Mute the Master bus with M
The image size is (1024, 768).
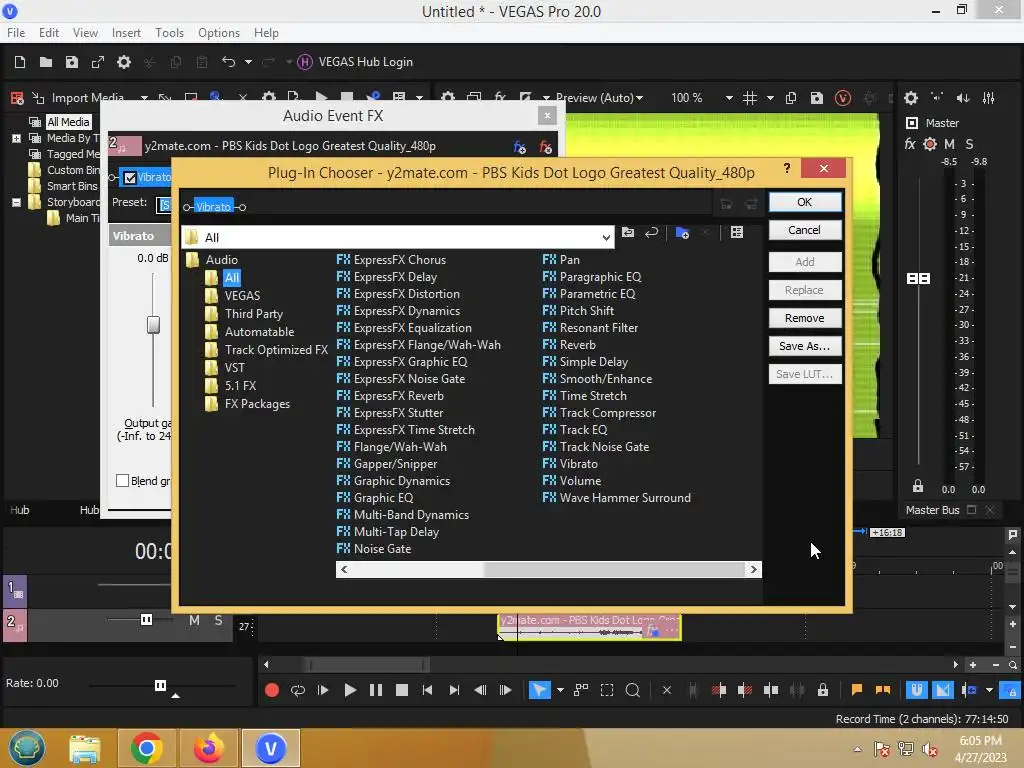click(949, 144)
